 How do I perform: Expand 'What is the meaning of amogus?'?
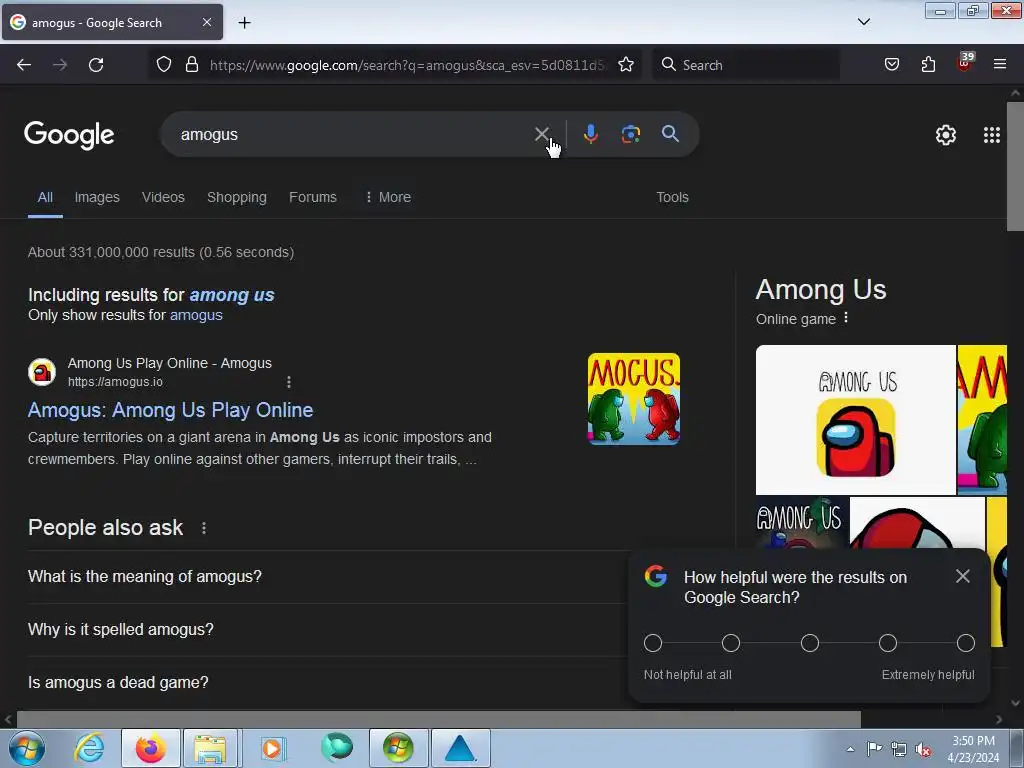[327, 577]
